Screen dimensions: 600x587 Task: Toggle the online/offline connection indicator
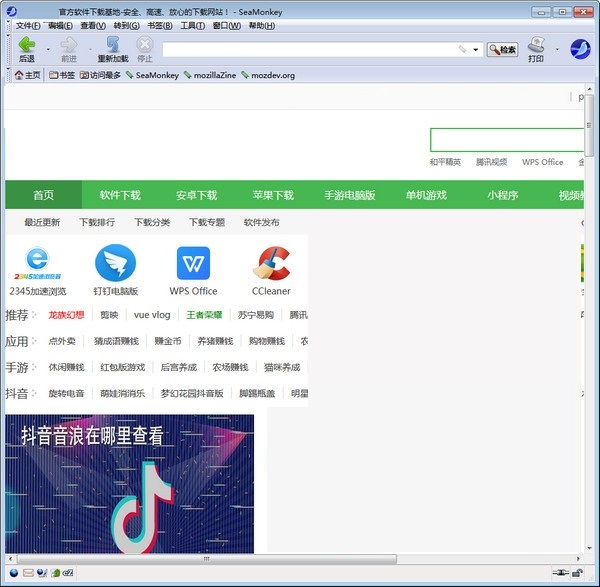pos(560,573)
